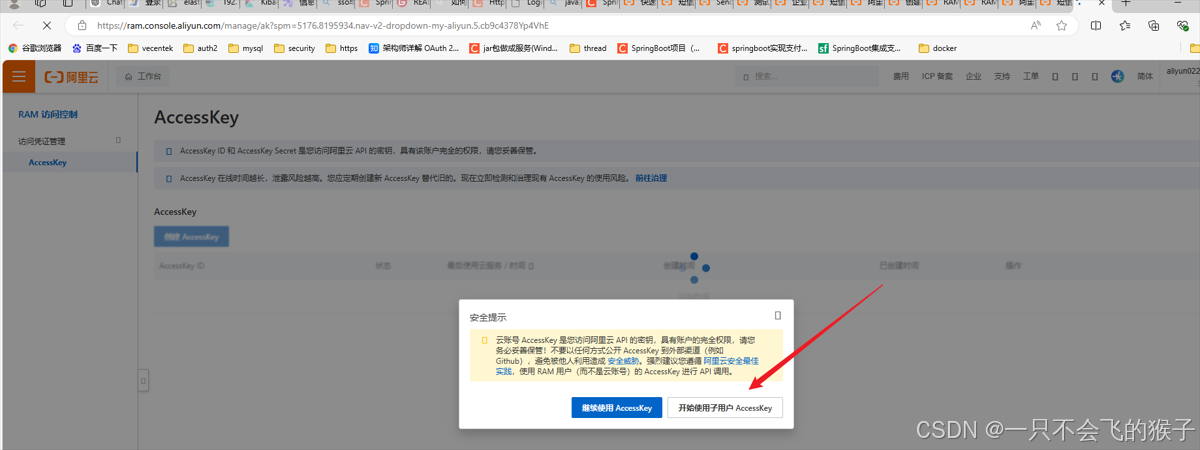Screen dimensions: 1200x450
Task: Open 百度一下 bookmark
Action: (94, 47)
